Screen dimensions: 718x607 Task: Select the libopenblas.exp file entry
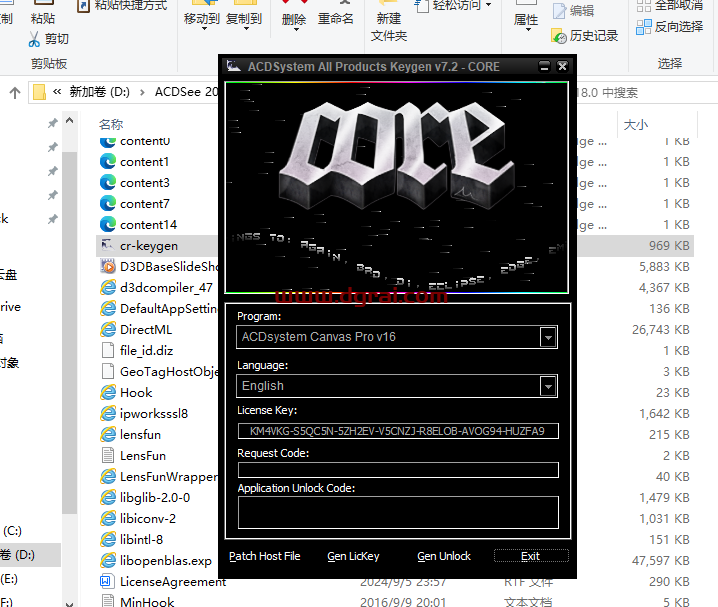coord(165,561)
